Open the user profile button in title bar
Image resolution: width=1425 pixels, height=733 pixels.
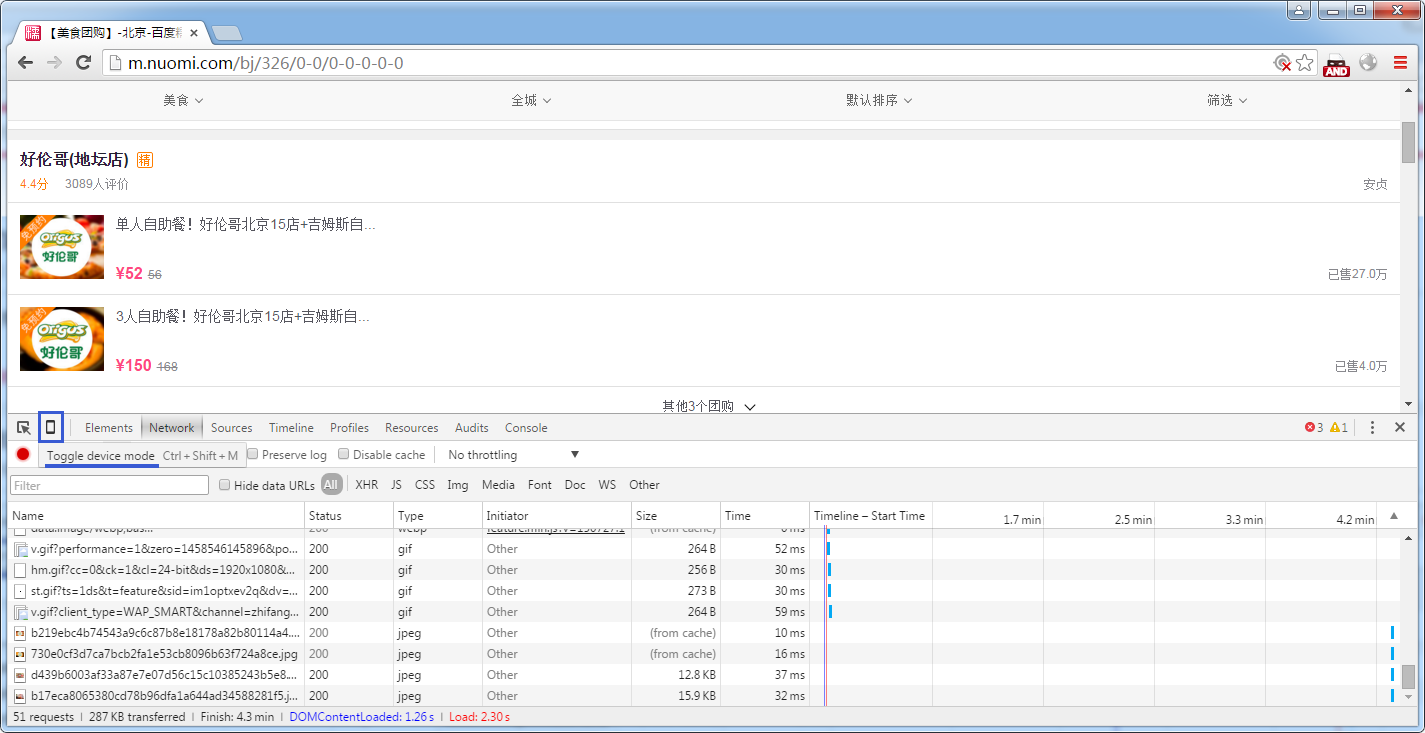[1299, 10]
